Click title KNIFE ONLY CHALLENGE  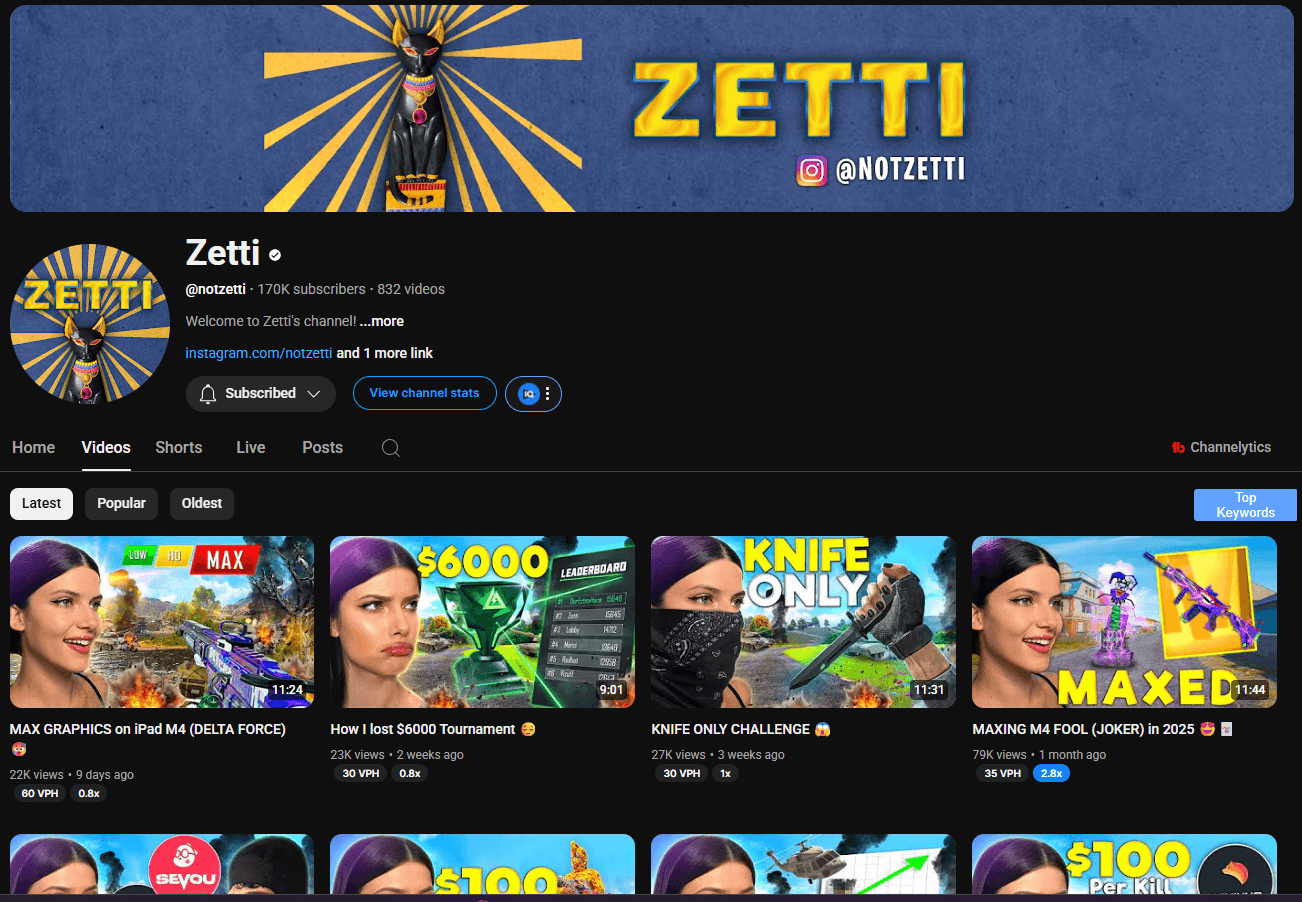[741, 729]
